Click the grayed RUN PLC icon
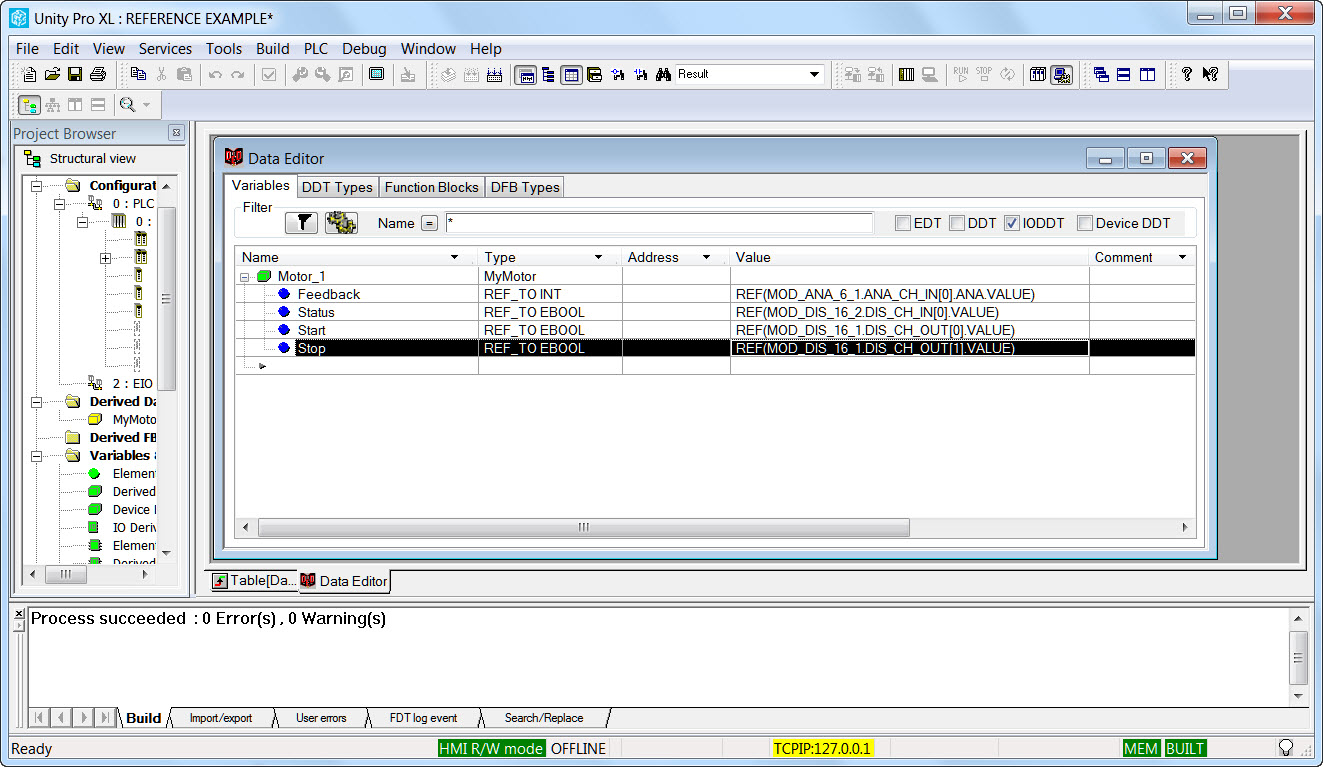1323x767 pixels. coord(961,74)
